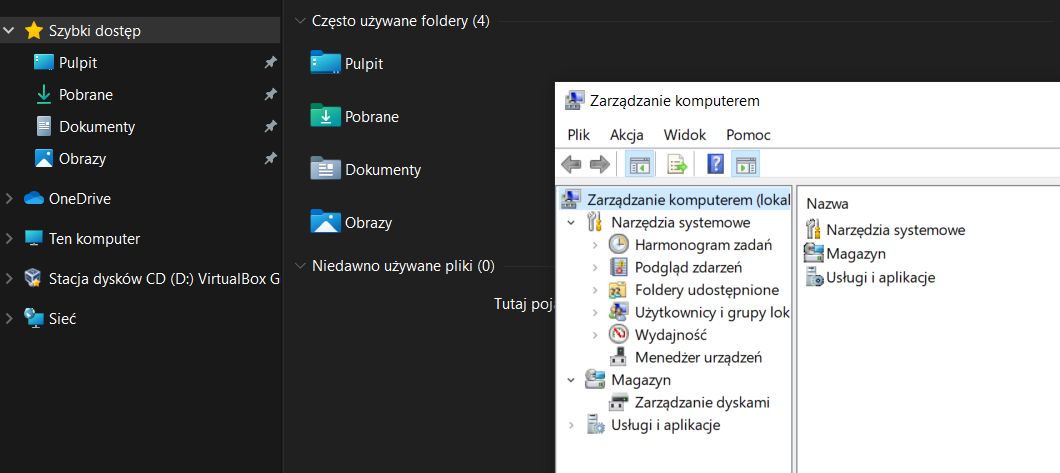Select the large Pobrane folder in main pane
The width and height of the screenshot is (1060, 473).
pyautogui.click(x=355, y=116)
